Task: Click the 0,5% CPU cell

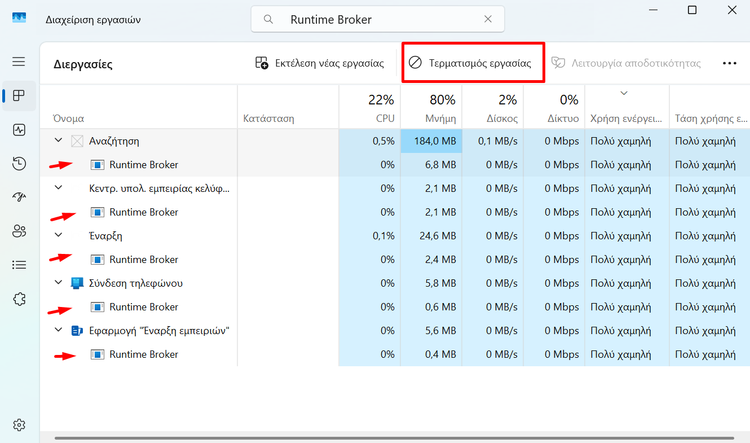Action: click(x=370, y=141)
